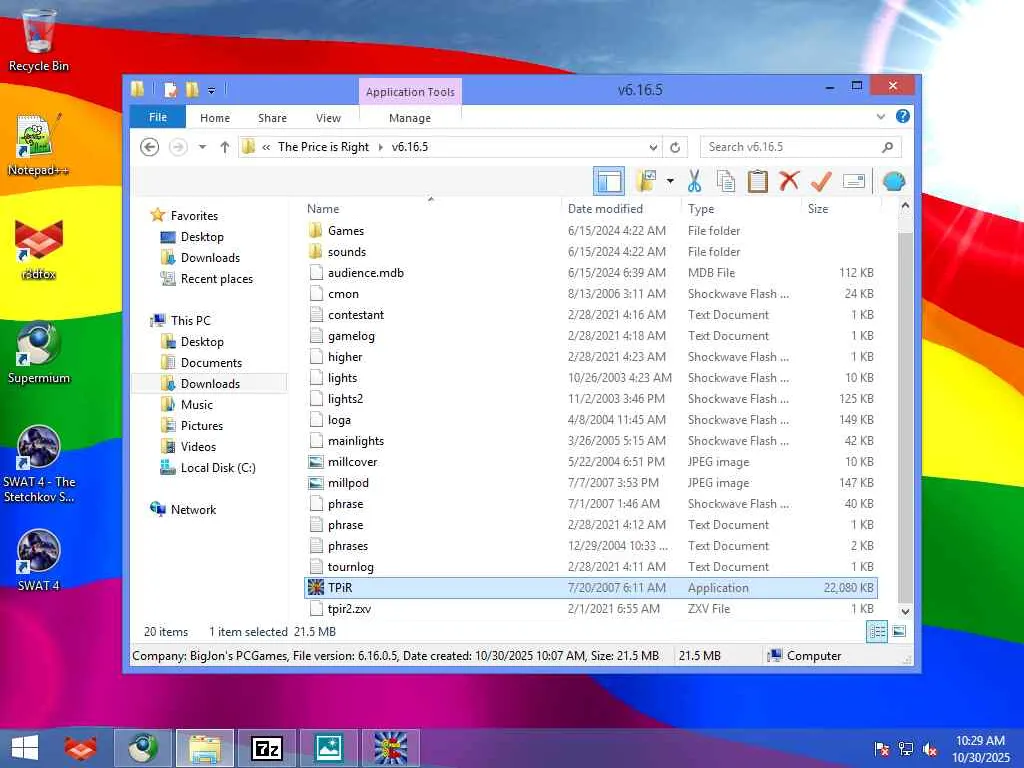This screenshot has height=768, width=1024.
Task: Click The Price is Right breadcrumb
Action: click(x=323, y=147)
